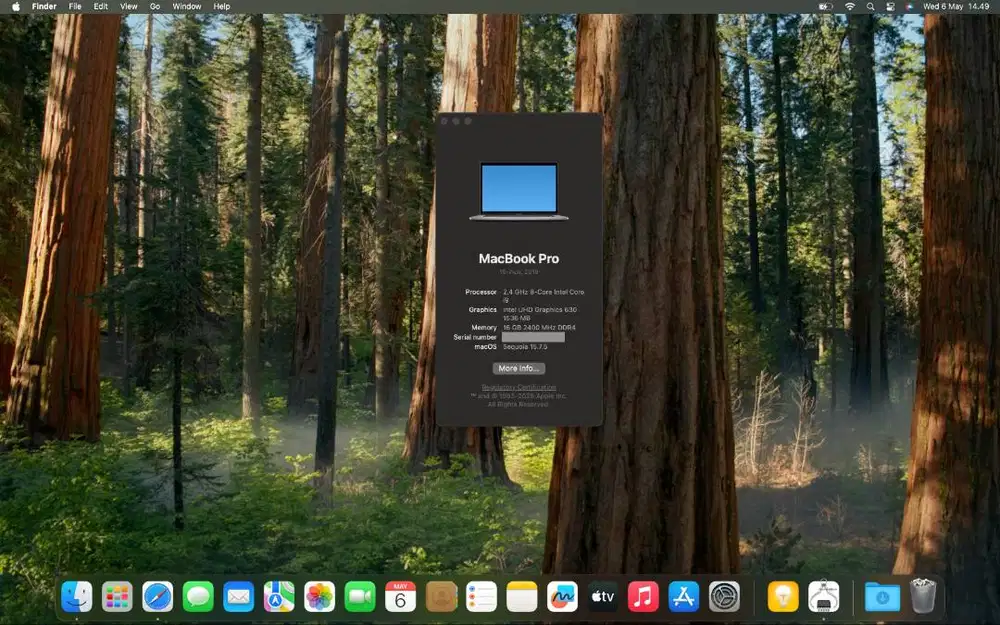Click the MacBook Pro title text
The image size is (1000, 625).
[518, 258]
